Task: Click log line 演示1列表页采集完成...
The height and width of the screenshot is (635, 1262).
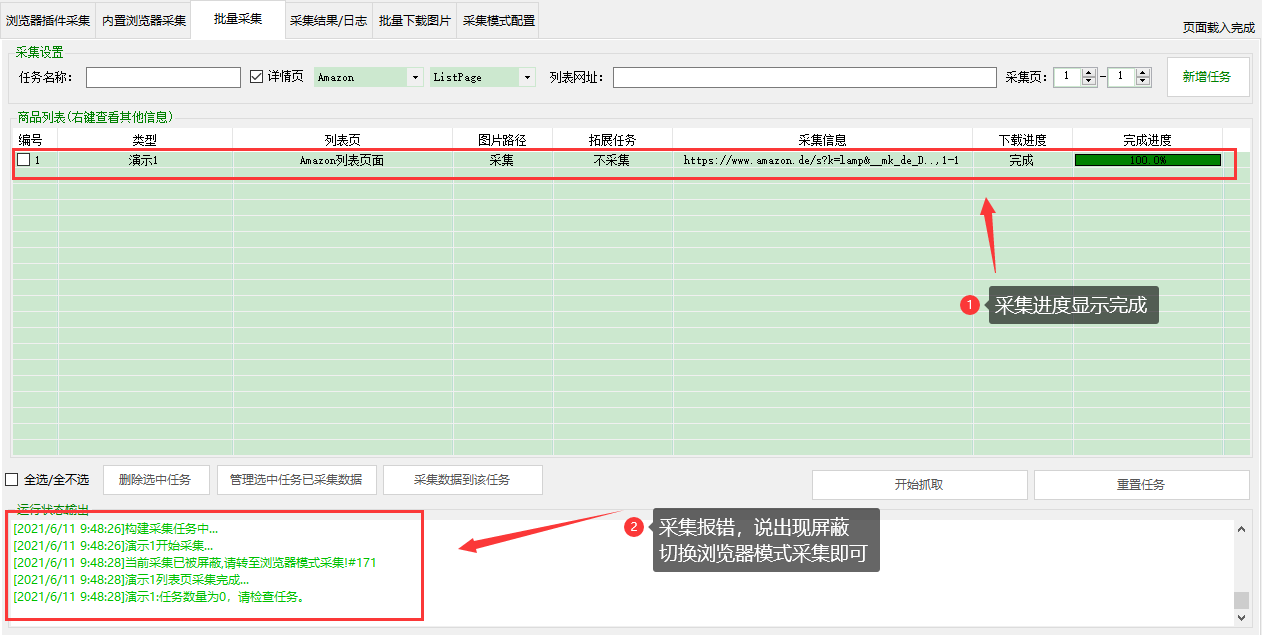Action: pyautogui.click(x=132, y=580)
